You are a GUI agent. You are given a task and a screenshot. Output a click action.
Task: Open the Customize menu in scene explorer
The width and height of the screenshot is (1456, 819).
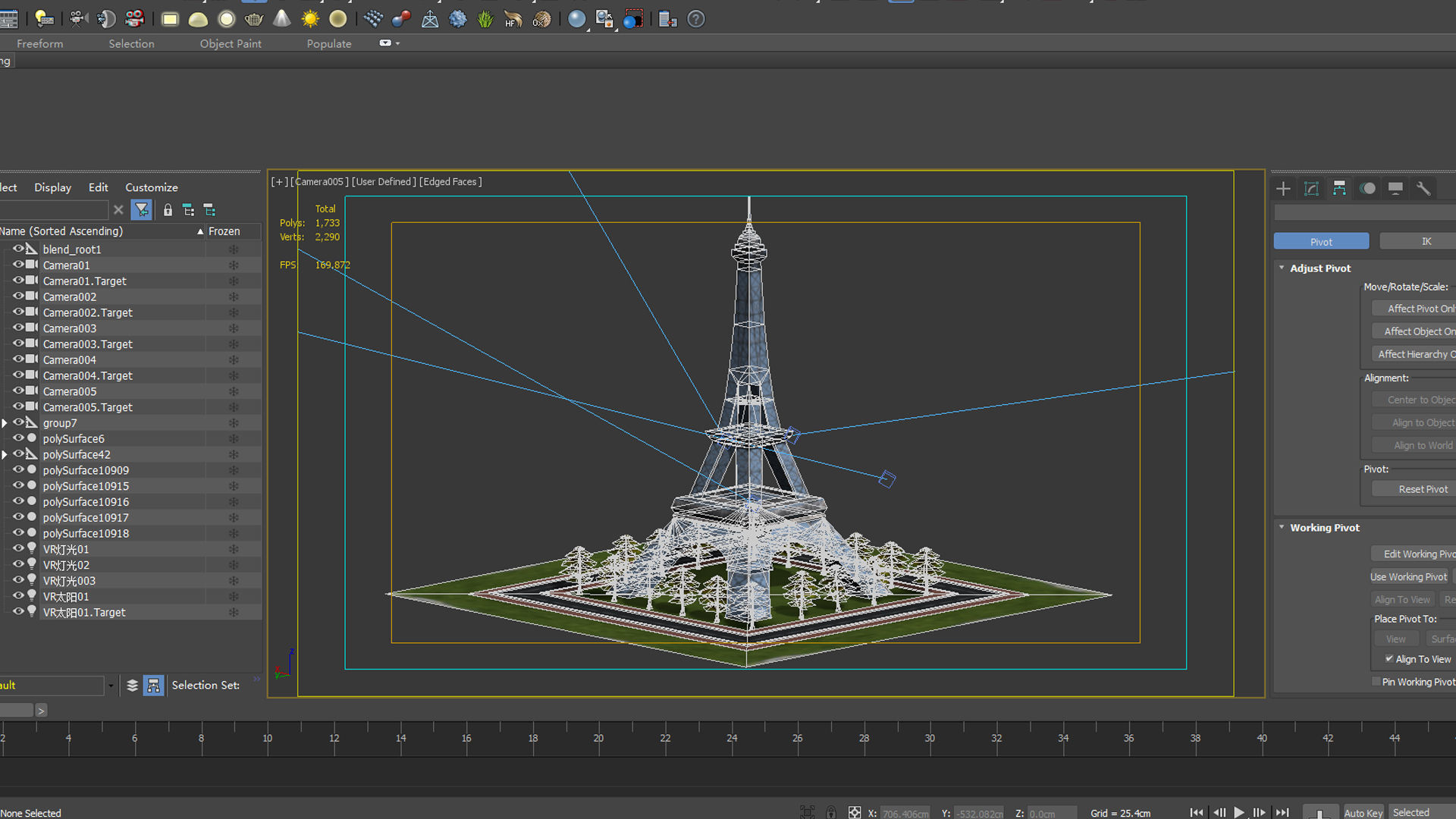tap(152, 187)
